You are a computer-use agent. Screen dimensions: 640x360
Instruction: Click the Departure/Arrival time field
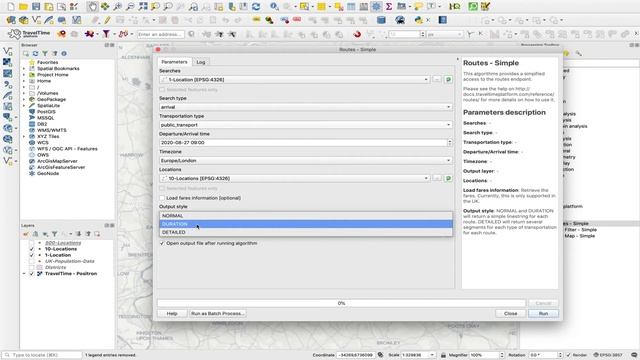(303, 143)
